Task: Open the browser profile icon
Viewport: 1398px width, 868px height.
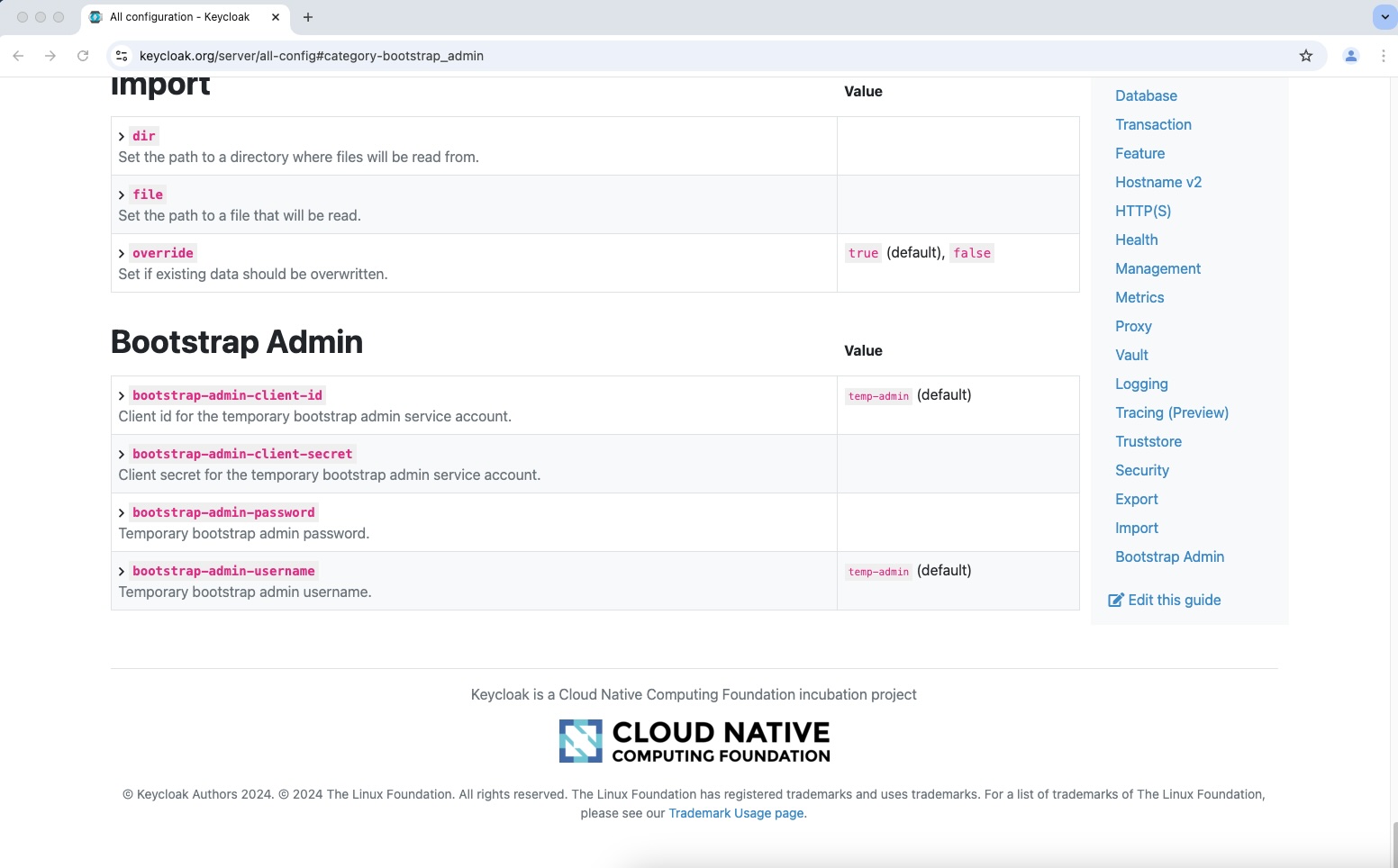Action: (x=1351, y=56)
